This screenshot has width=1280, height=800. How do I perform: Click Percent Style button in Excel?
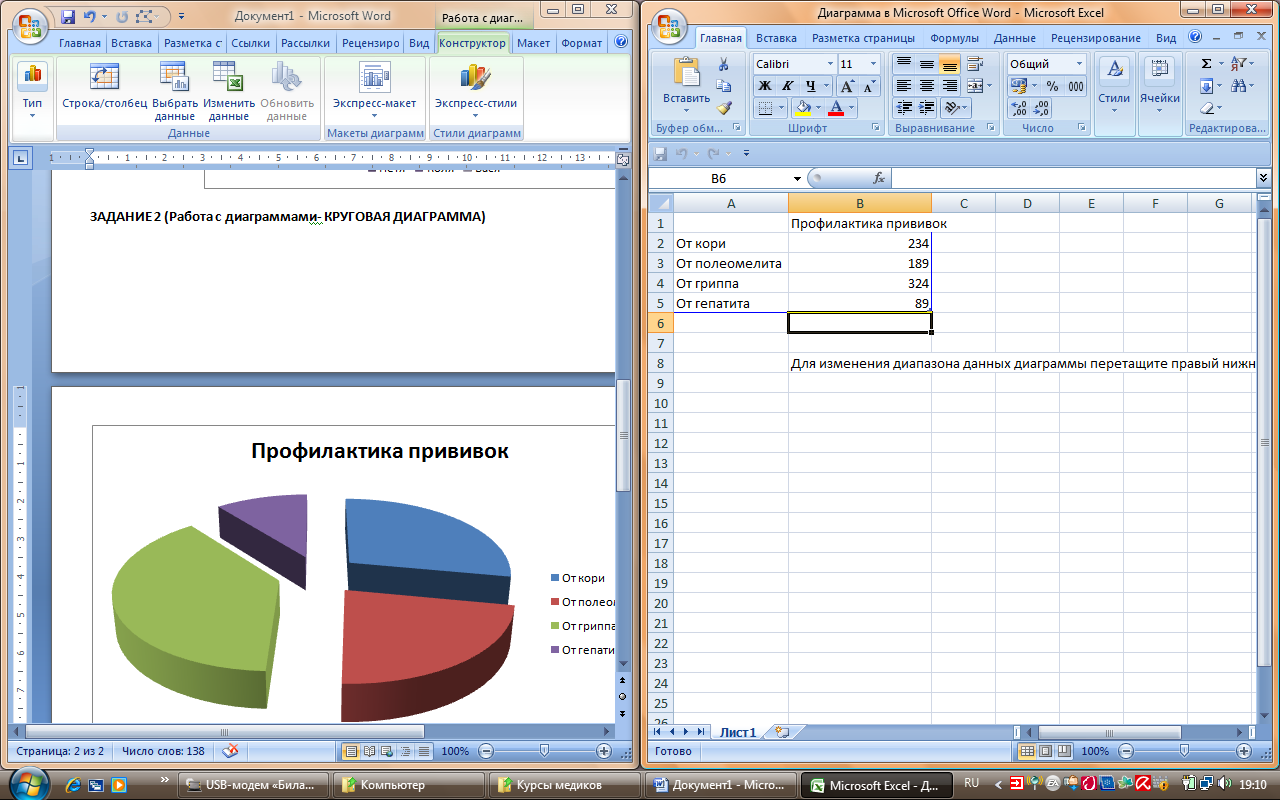[1052, 86]
